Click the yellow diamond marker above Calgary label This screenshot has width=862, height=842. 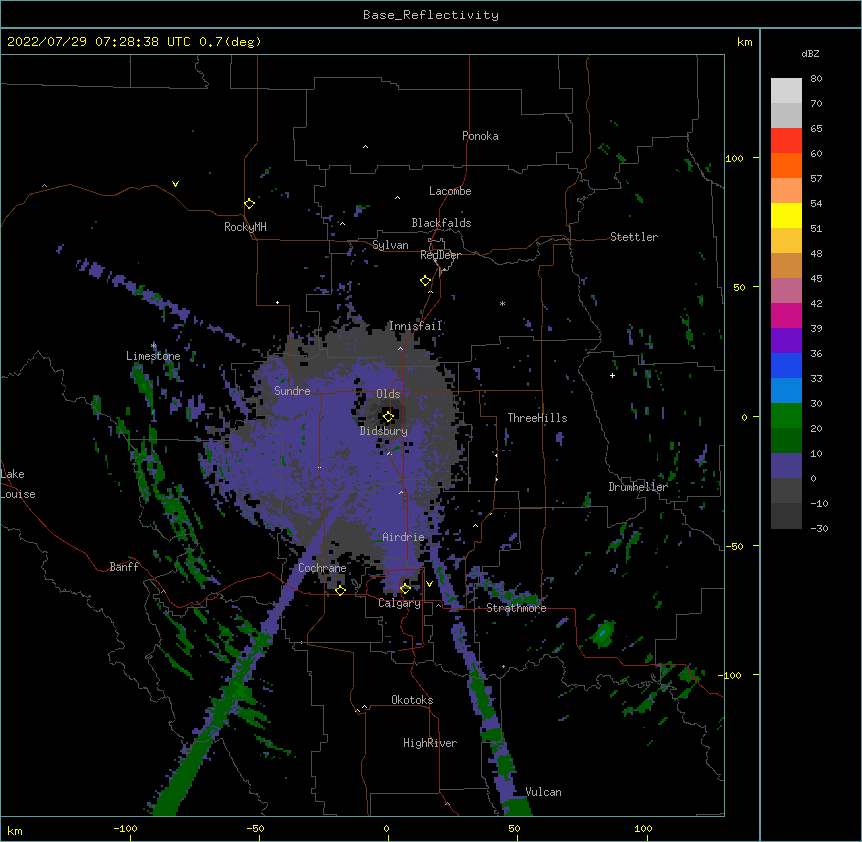click(405, 589)
